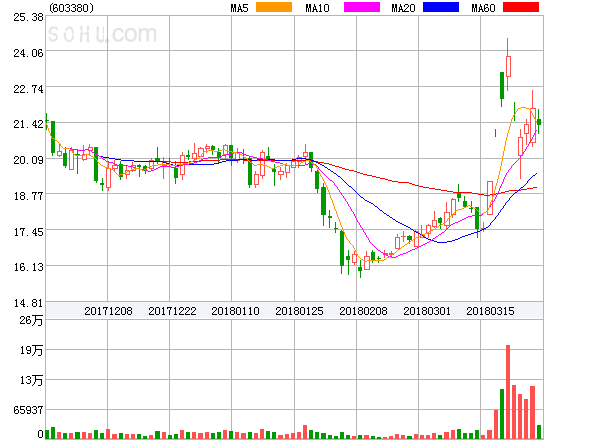Select the 20180301 date label
Image resolution: width=600 pixels, height=440 pixels.
click(x=427, y=311)
